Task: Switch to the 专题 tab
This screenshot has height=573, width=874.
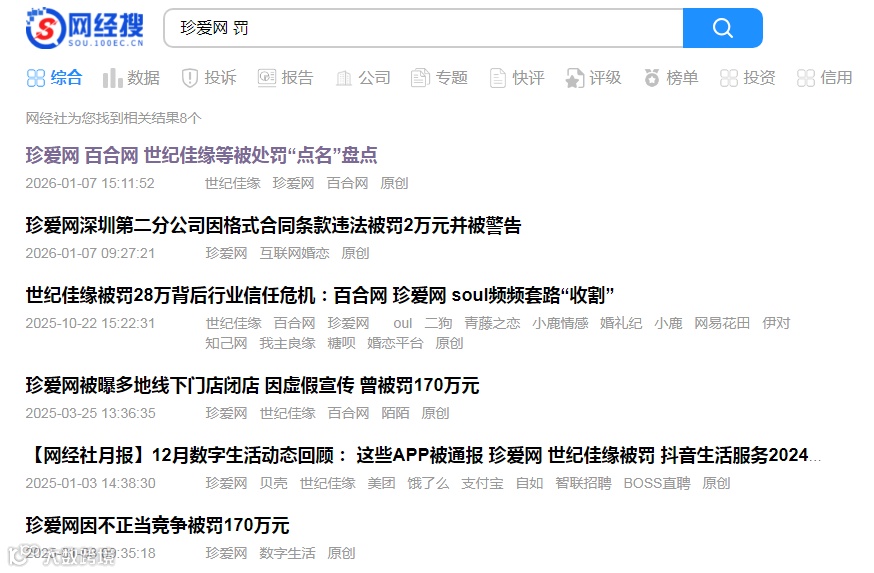Action: pyautogui.click(x=439, y=77)
